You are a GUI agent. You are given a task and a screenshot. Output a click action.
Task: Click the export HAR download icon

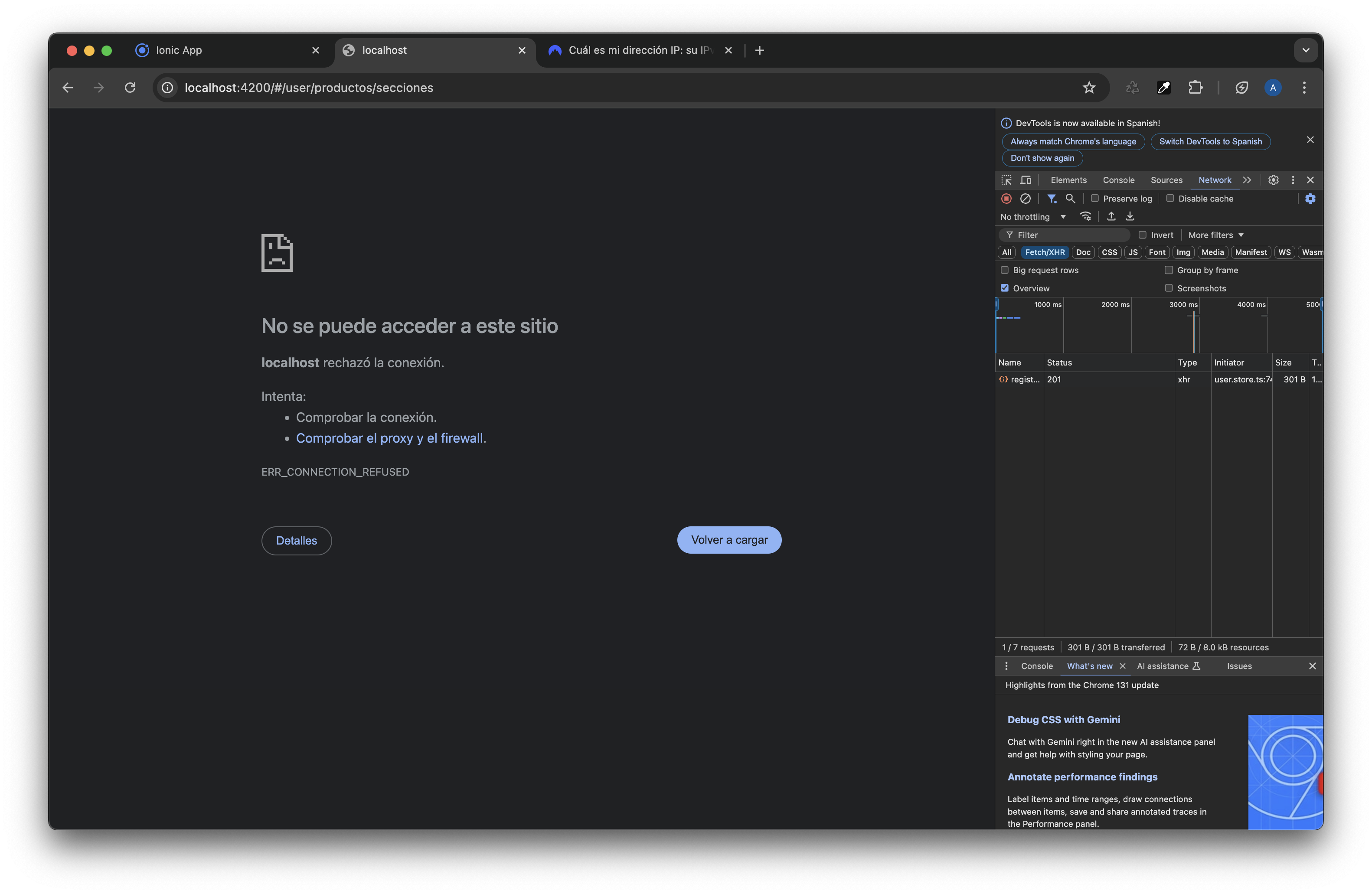(x=1130, y=216)
